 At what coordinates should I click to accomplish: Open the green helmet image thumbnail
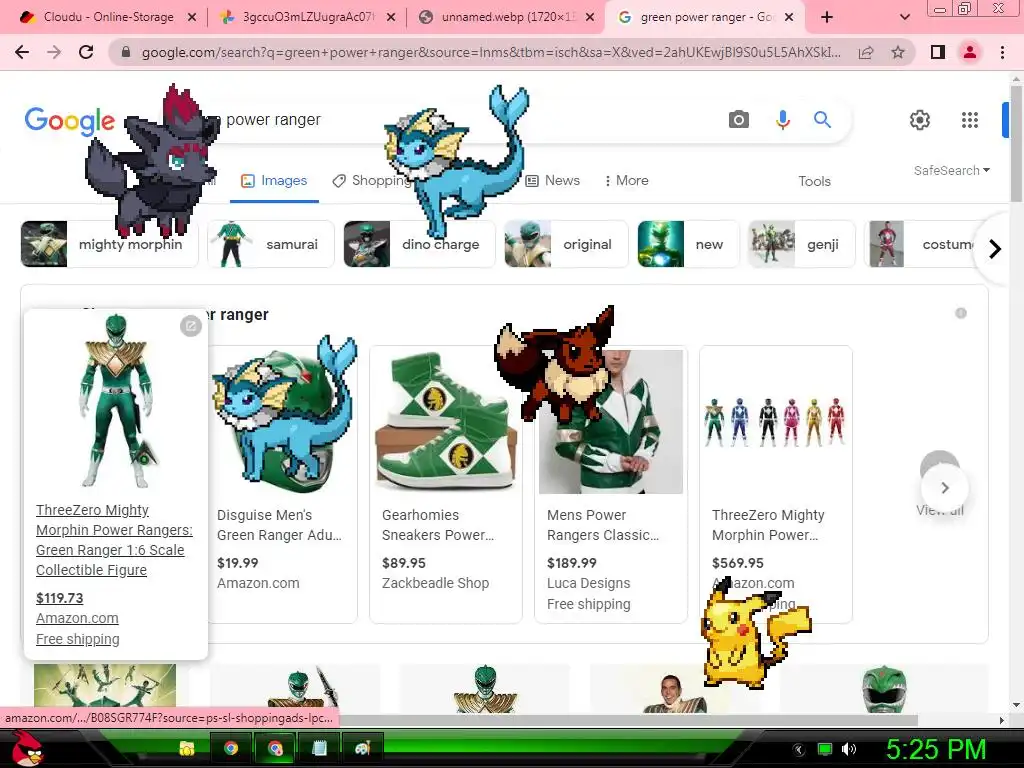[884, 689]
